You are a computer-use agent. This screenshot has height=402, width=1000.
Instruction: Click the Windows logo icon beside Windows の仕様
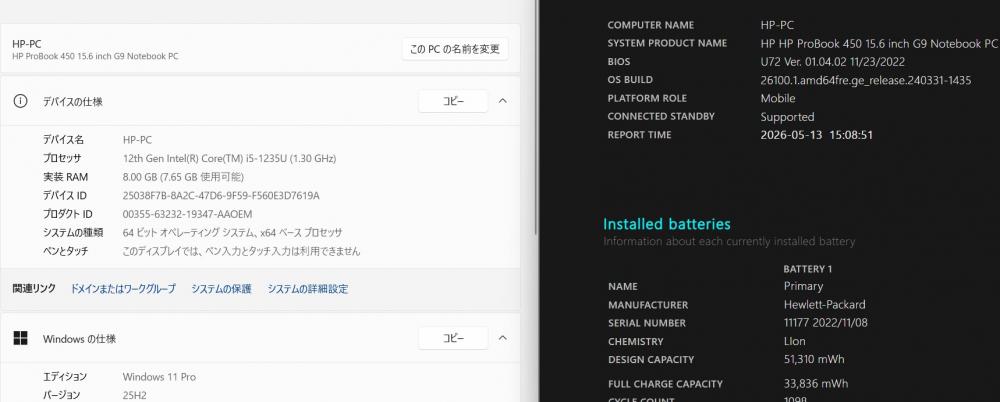(20, 338)
